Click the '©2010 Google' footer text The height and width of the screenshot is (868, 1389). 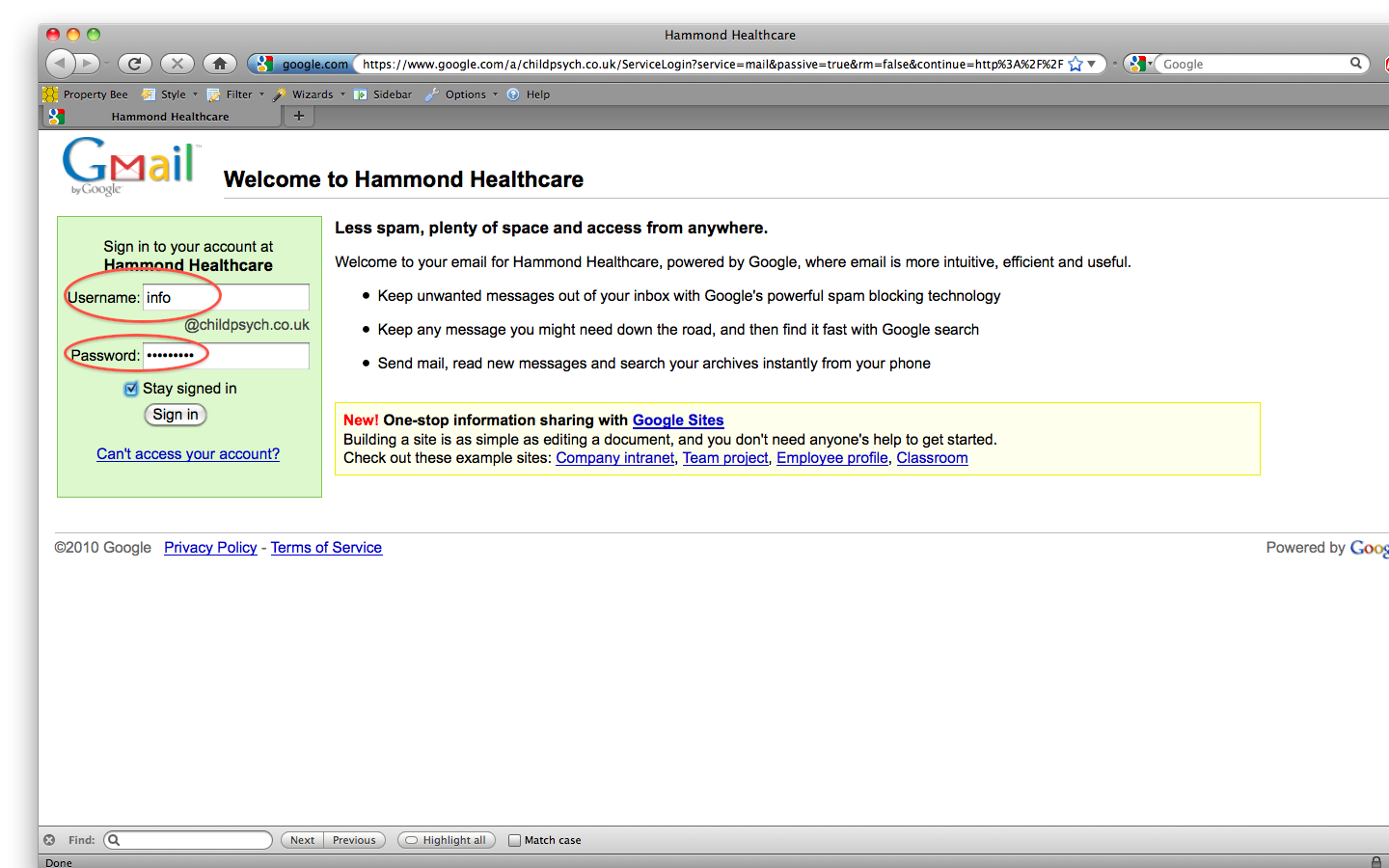[x=103, y=548]
